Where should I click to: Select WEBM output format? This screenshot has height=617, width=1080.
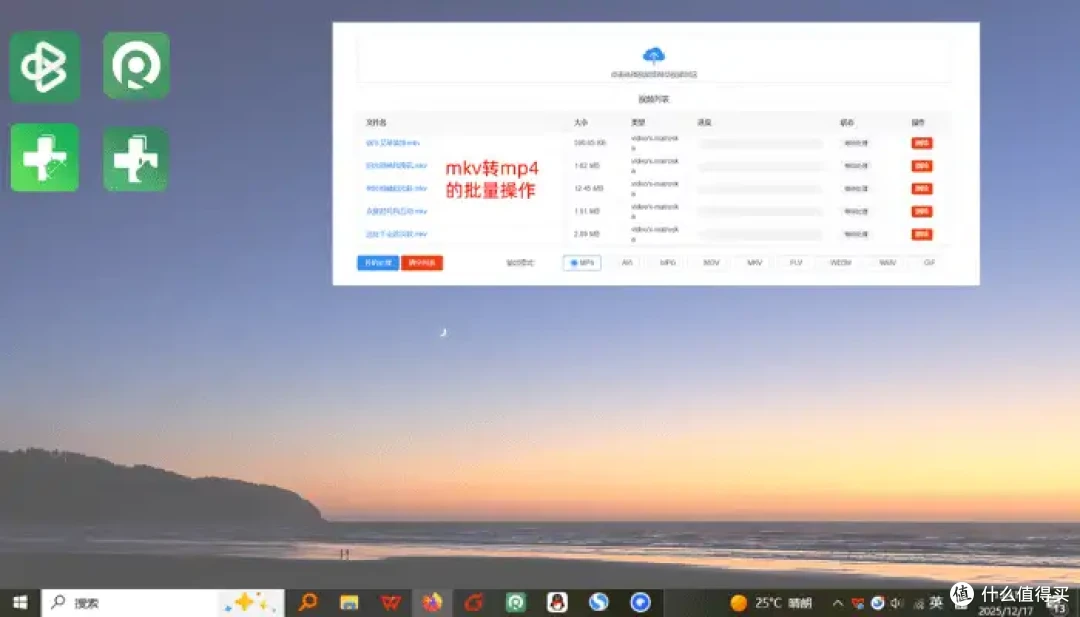[840, 263]
